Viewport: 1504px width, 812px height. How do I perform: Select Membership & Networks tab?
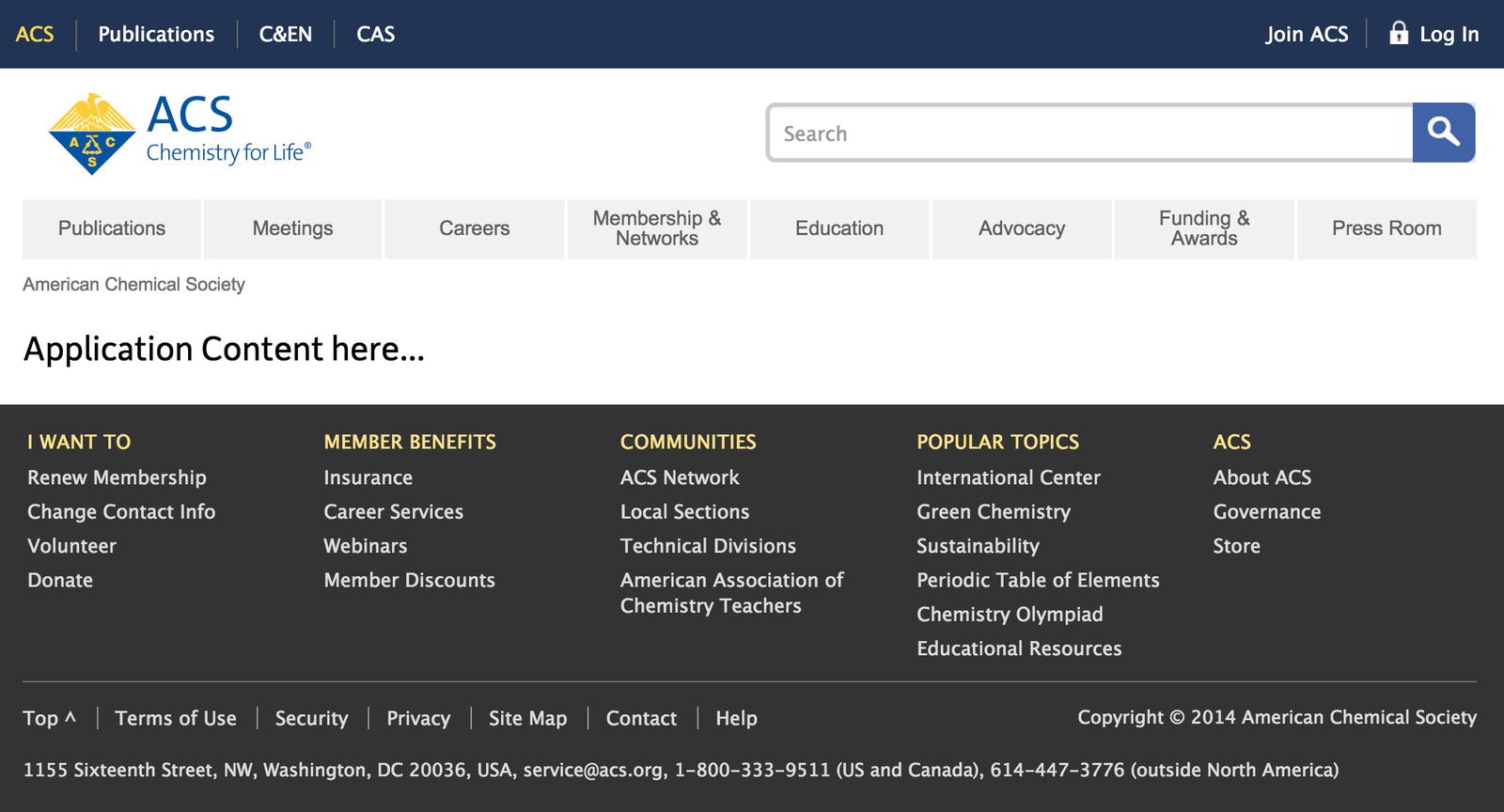point(657,228)
